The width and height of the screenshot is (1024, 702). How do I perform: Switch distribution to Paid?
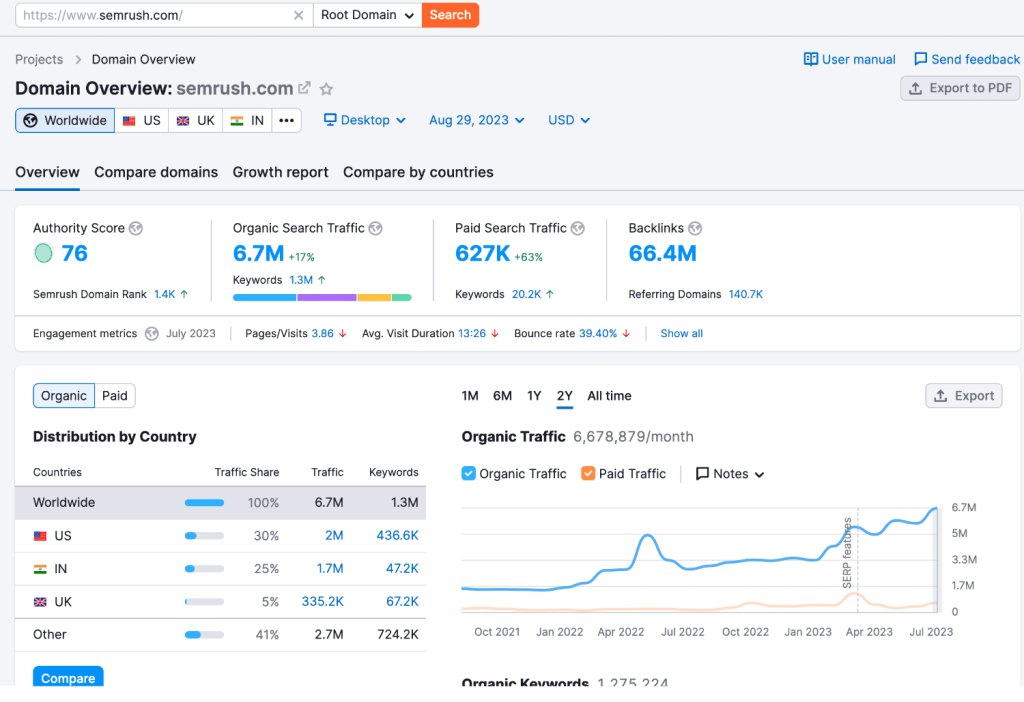pos(115,396)
